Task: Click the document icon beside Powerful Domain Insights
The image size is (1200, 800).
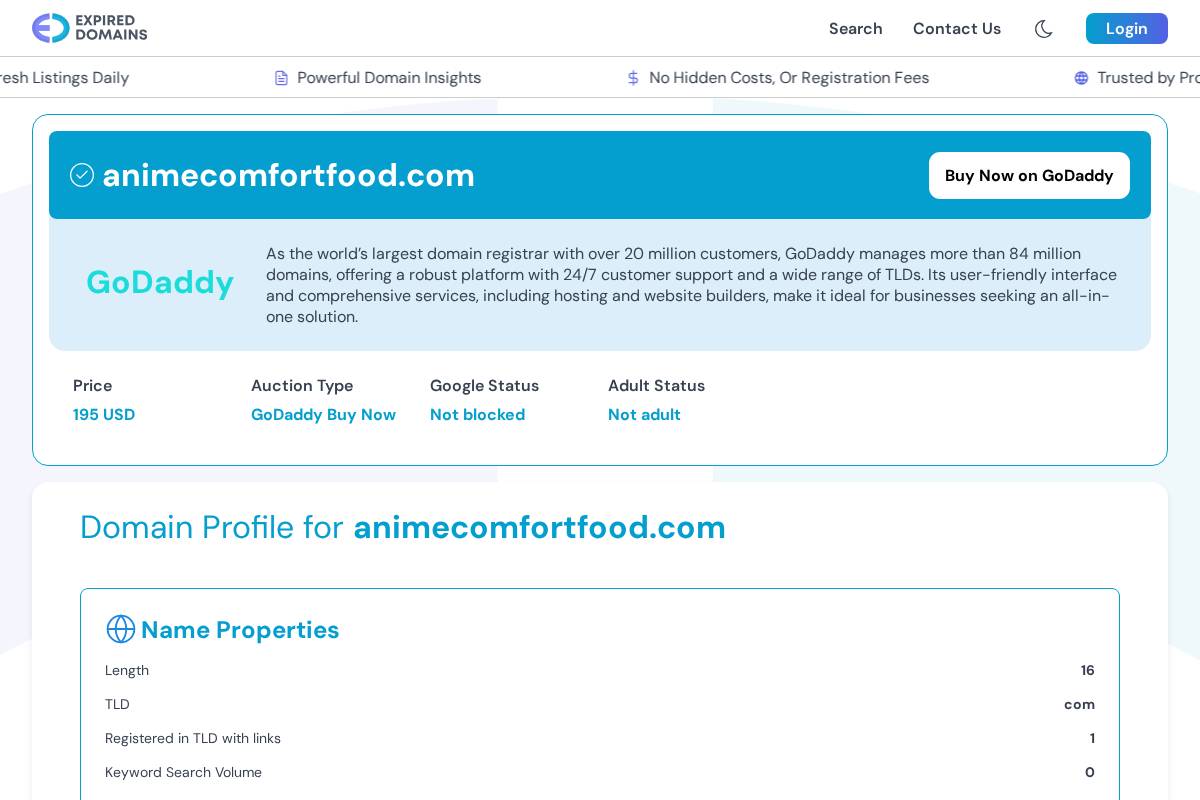Action: (282, 77)
